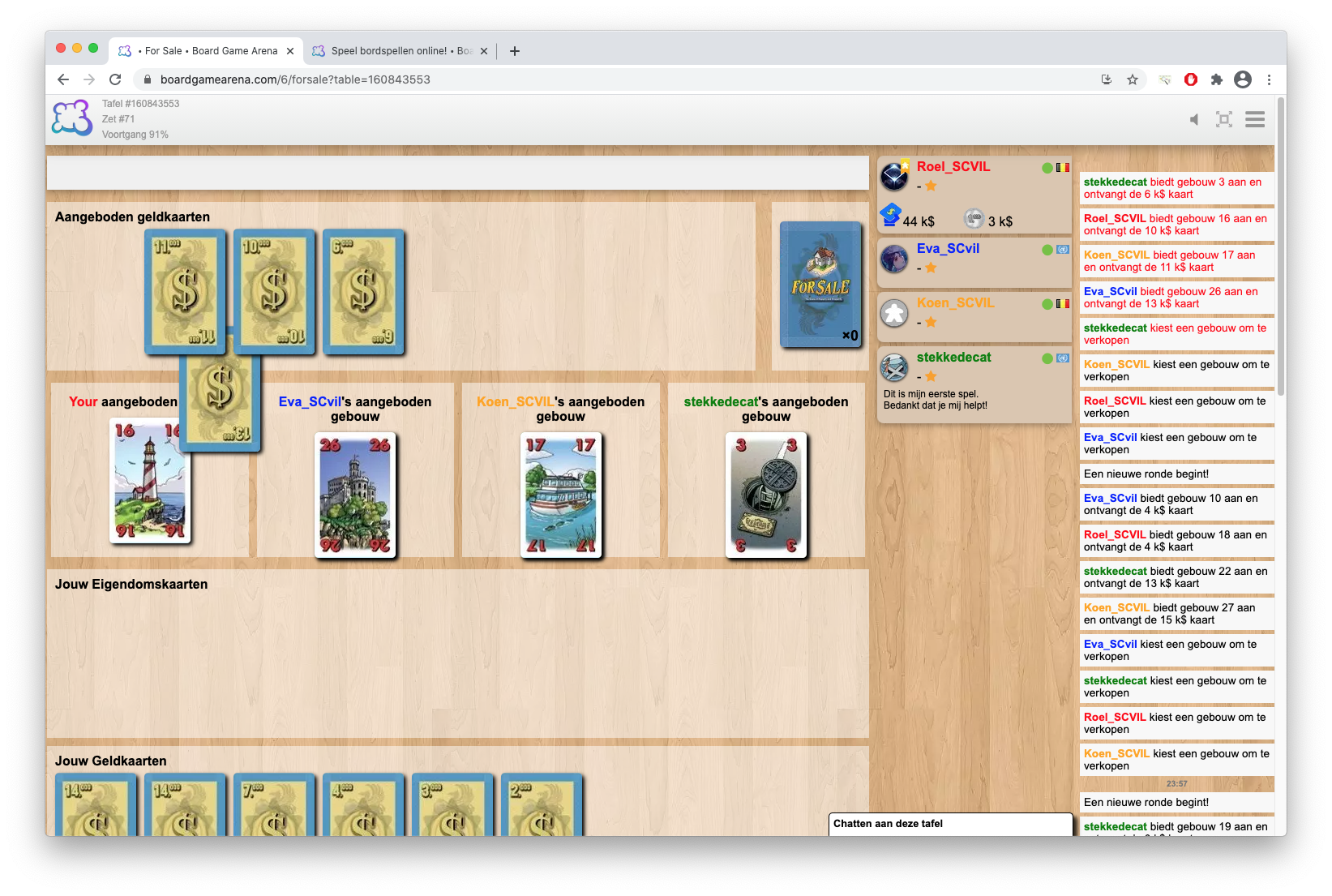Click the For Sale deck card
This screenshot has height=896, width=1332.
click(x=820, y=285)
